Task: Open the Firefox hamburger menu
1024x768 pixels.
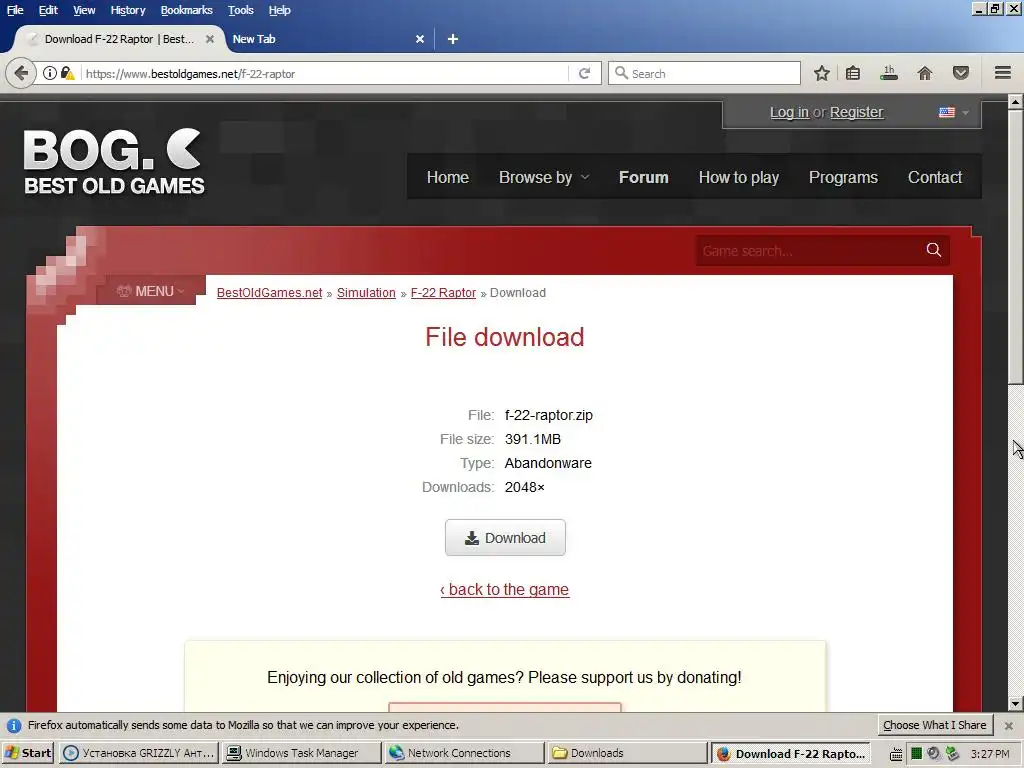Action: click(1003, 73)
